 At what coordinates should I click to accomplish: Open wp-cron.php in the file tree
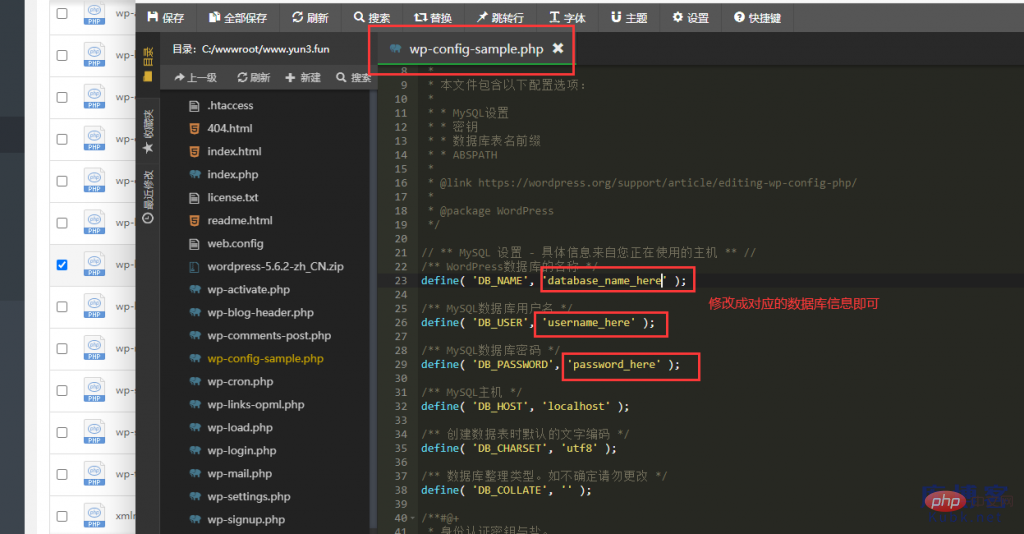240,381
